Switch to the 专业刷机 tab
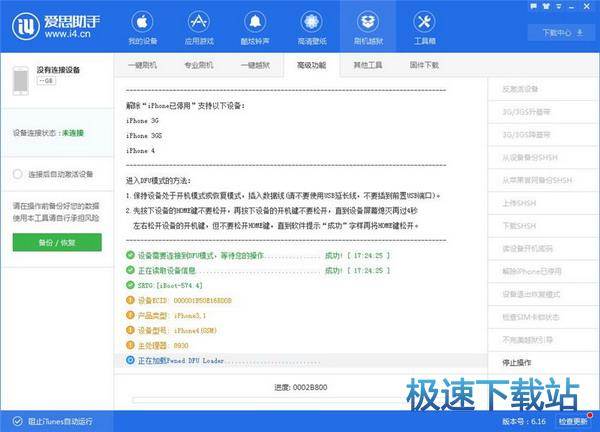 pyautogui.click(x=199, y=65)
